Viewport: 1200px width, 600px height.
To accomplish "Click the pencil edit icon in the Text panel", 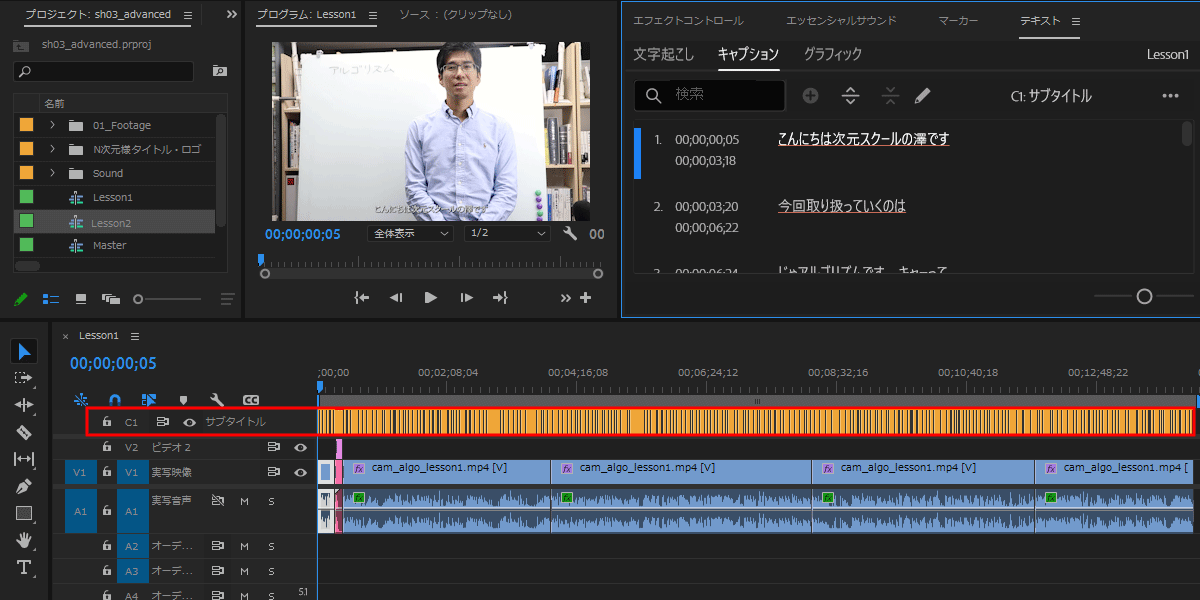I will click(x=922, y=96).
